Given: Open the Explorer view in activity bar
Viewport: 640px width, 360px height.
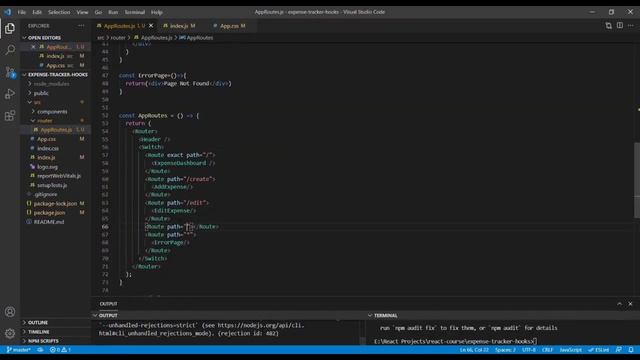Looking at the screenshot, I should pos(10,28).
